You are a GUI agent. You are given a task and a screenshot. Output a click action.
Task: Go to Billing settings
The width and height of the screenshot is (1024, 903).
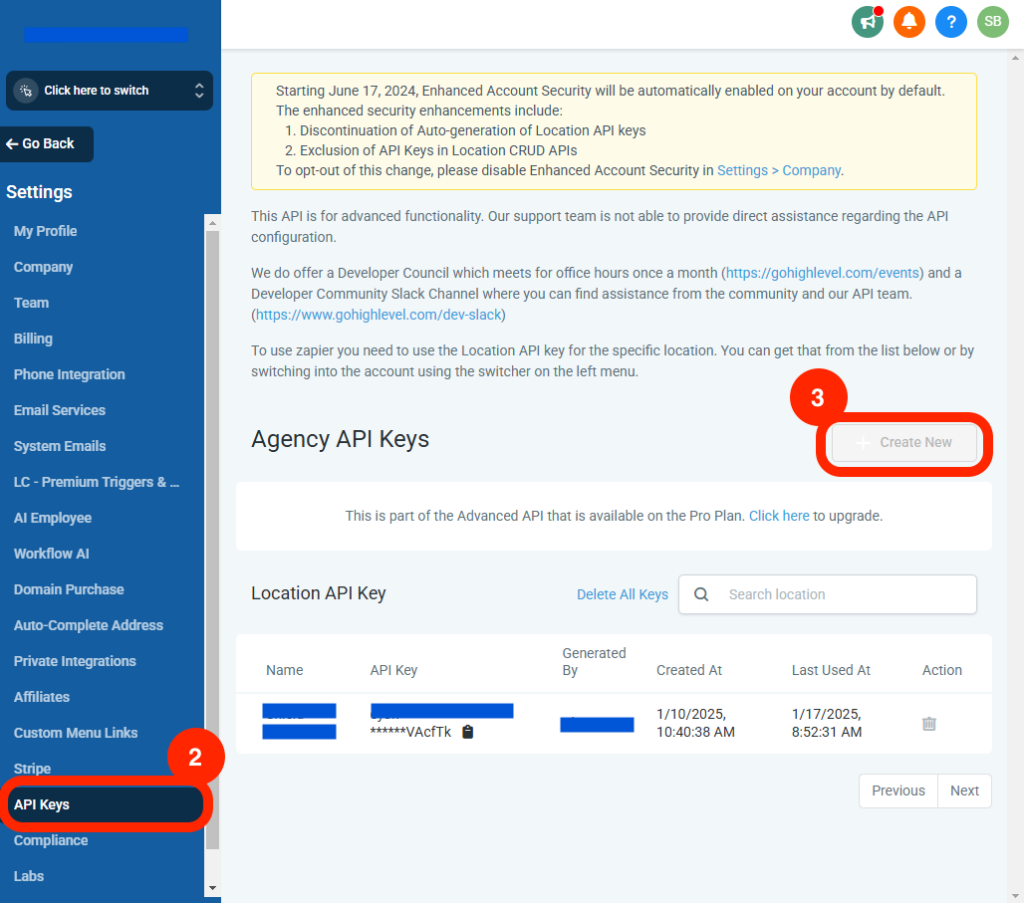click(x=33, y=339)
